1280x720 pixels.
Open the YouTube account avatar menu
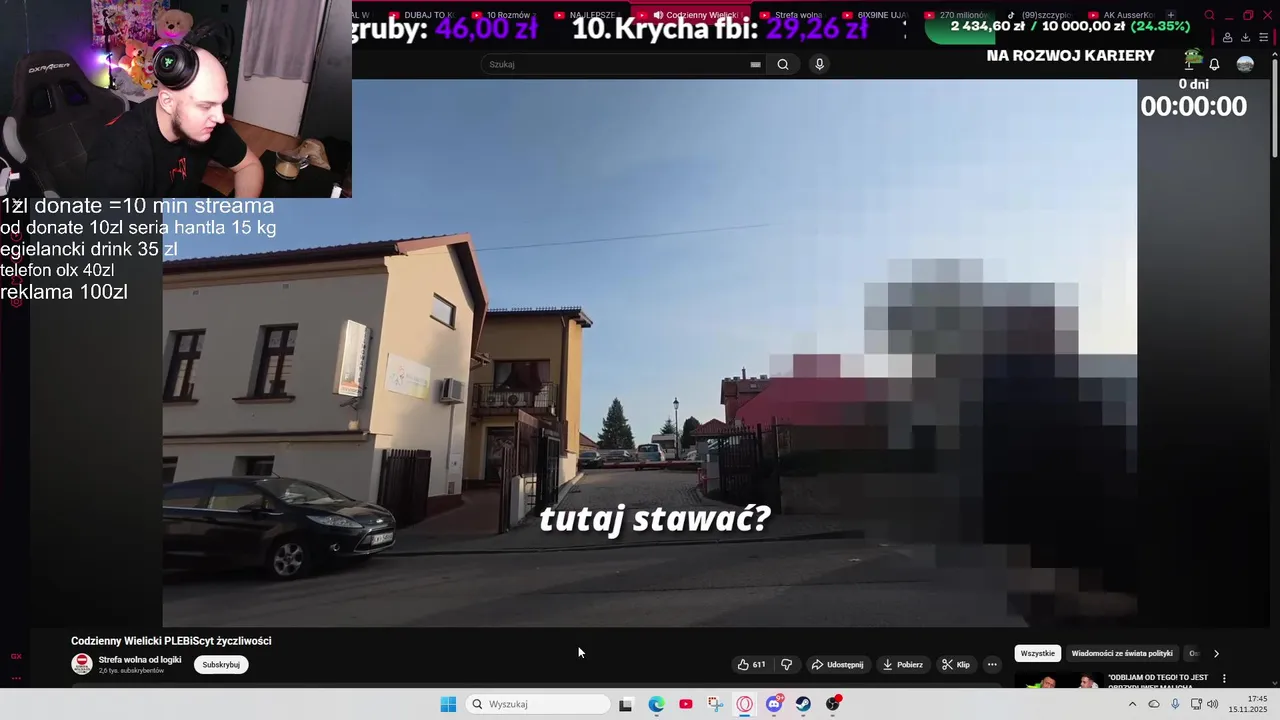click(x=1245, y=64)
